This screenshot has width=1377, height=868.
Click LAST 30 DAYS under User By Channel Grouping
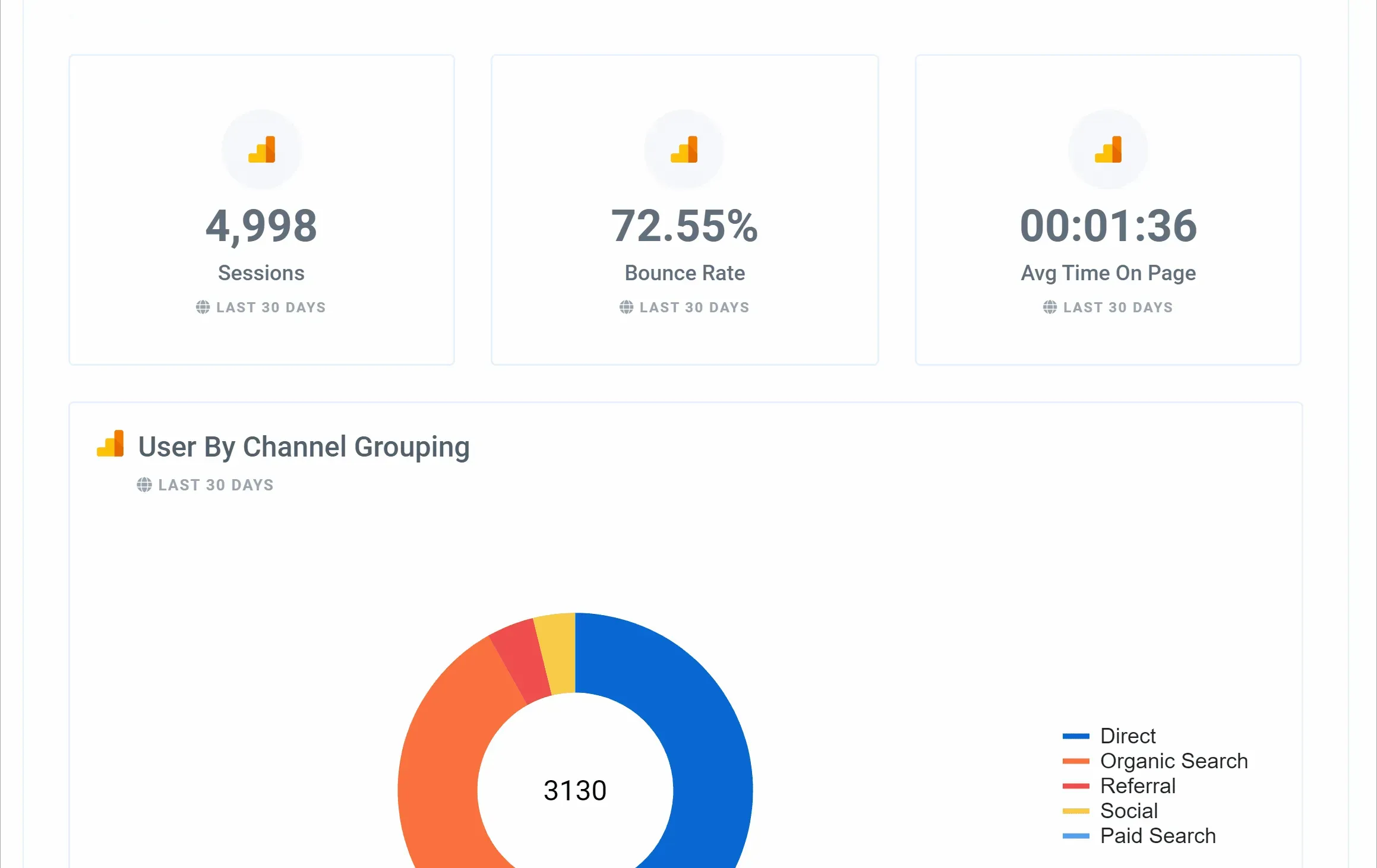click(216, 485)
